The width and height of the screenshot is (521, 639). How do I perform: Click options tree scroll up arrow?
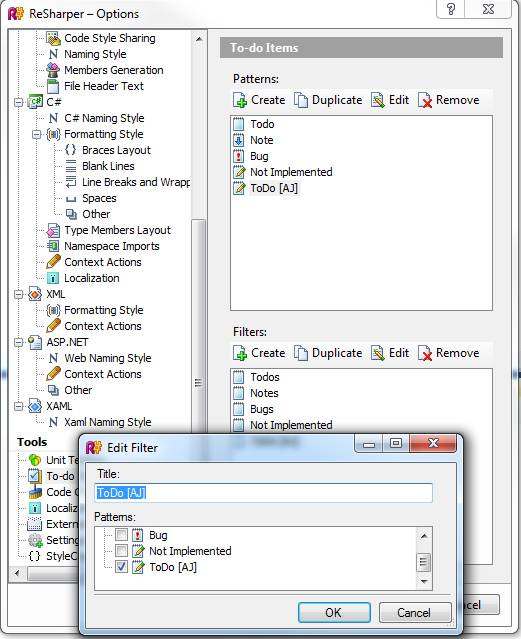(199, 40)
